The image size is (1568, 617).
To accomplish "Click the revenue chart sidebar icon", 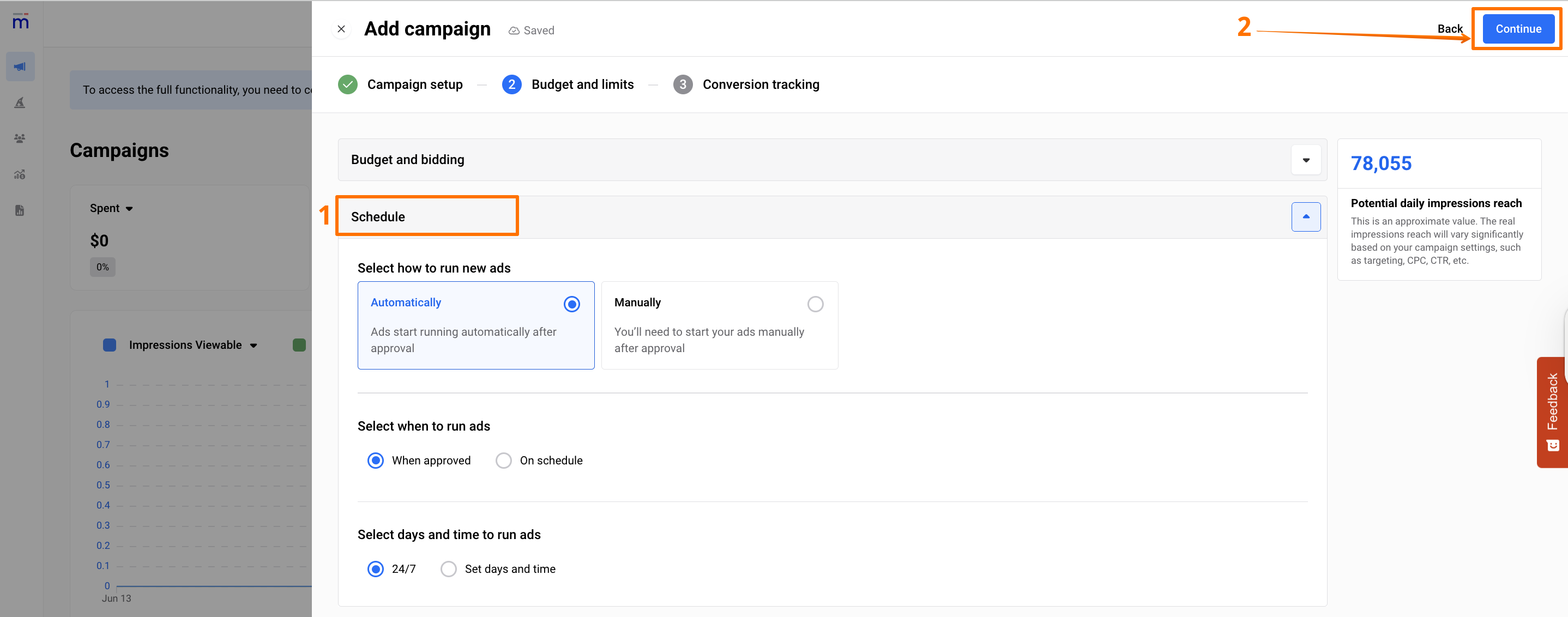I will 20,174.
